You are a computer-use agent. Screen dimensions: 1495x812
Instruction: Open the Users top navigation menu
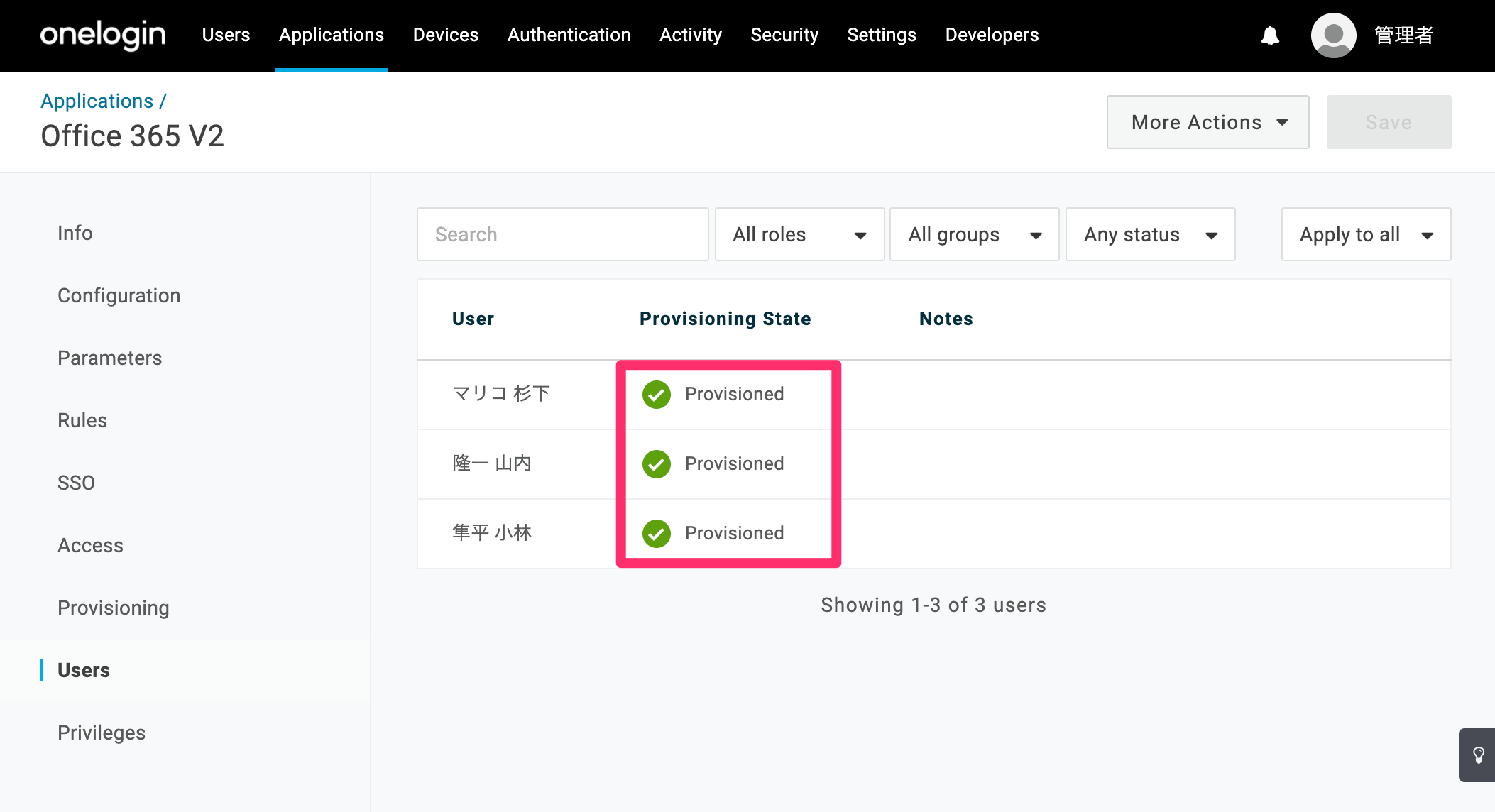[226, 35]
